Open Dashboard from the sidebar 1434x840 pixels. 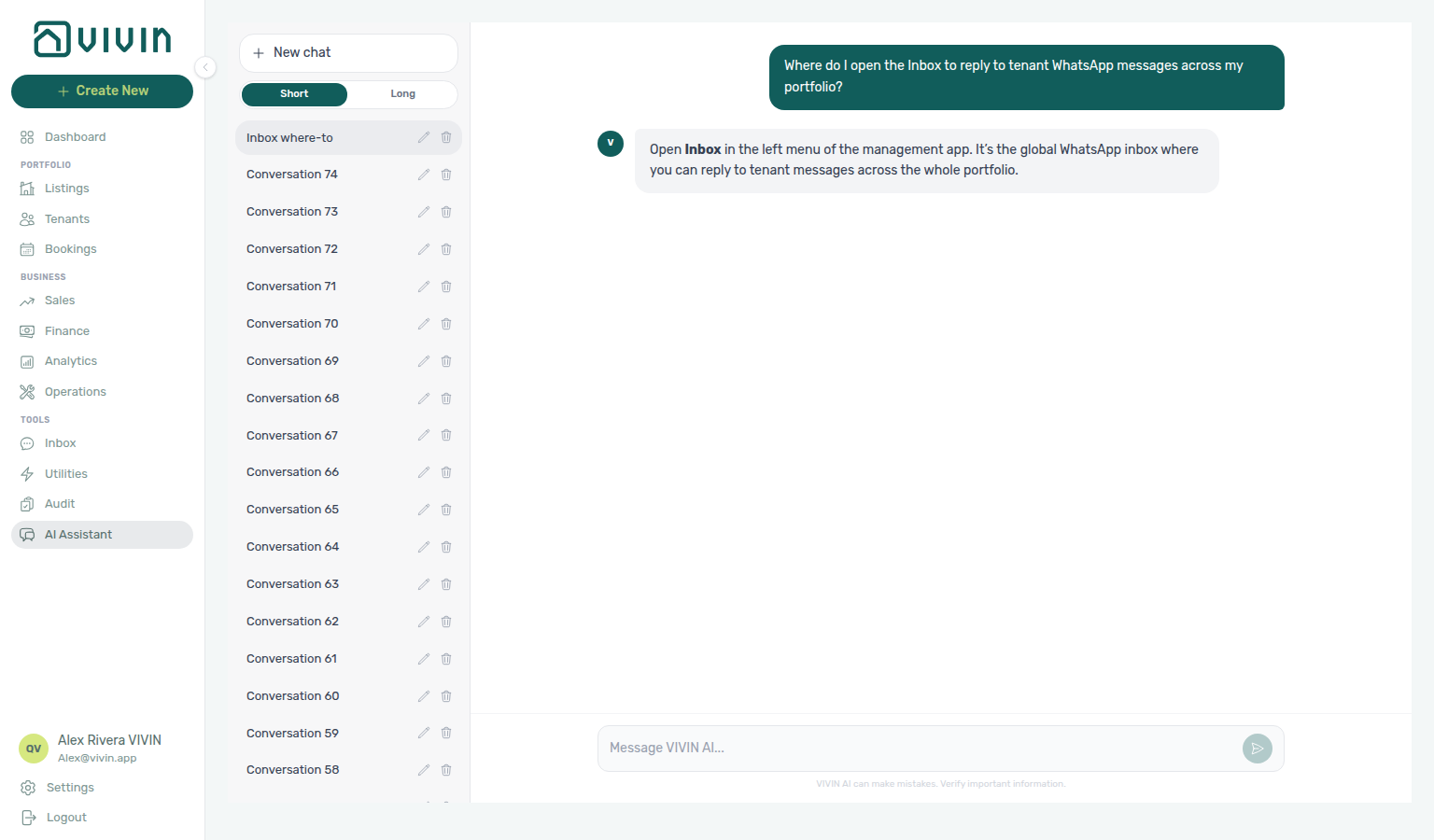[102, 137]
